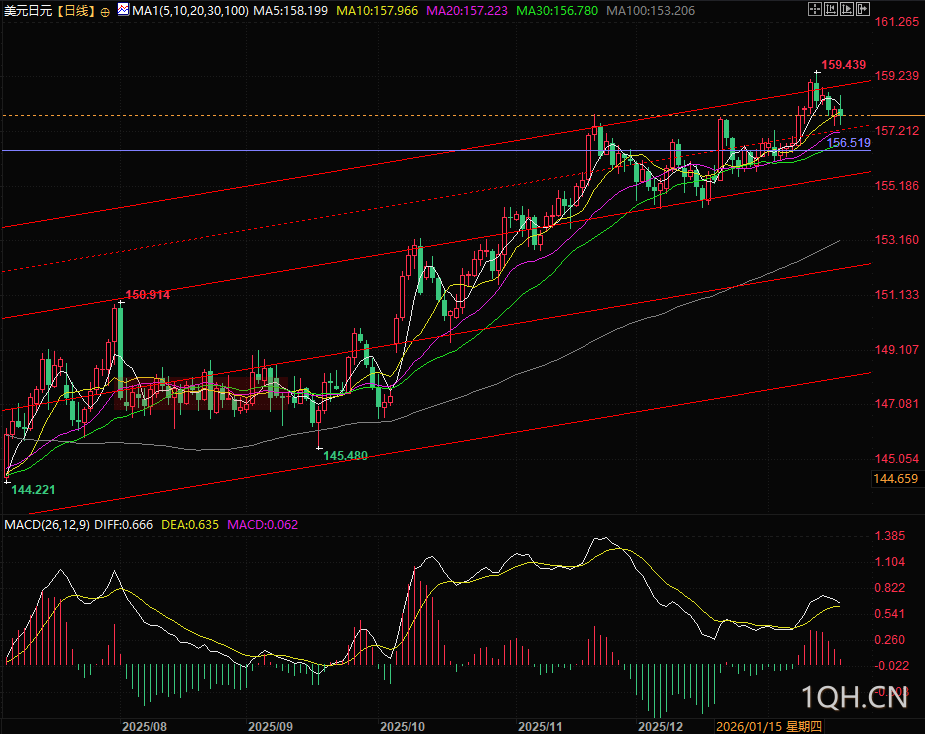
Task: Click the gray MA100:153.206 legend label
Action: click(656, 11)
